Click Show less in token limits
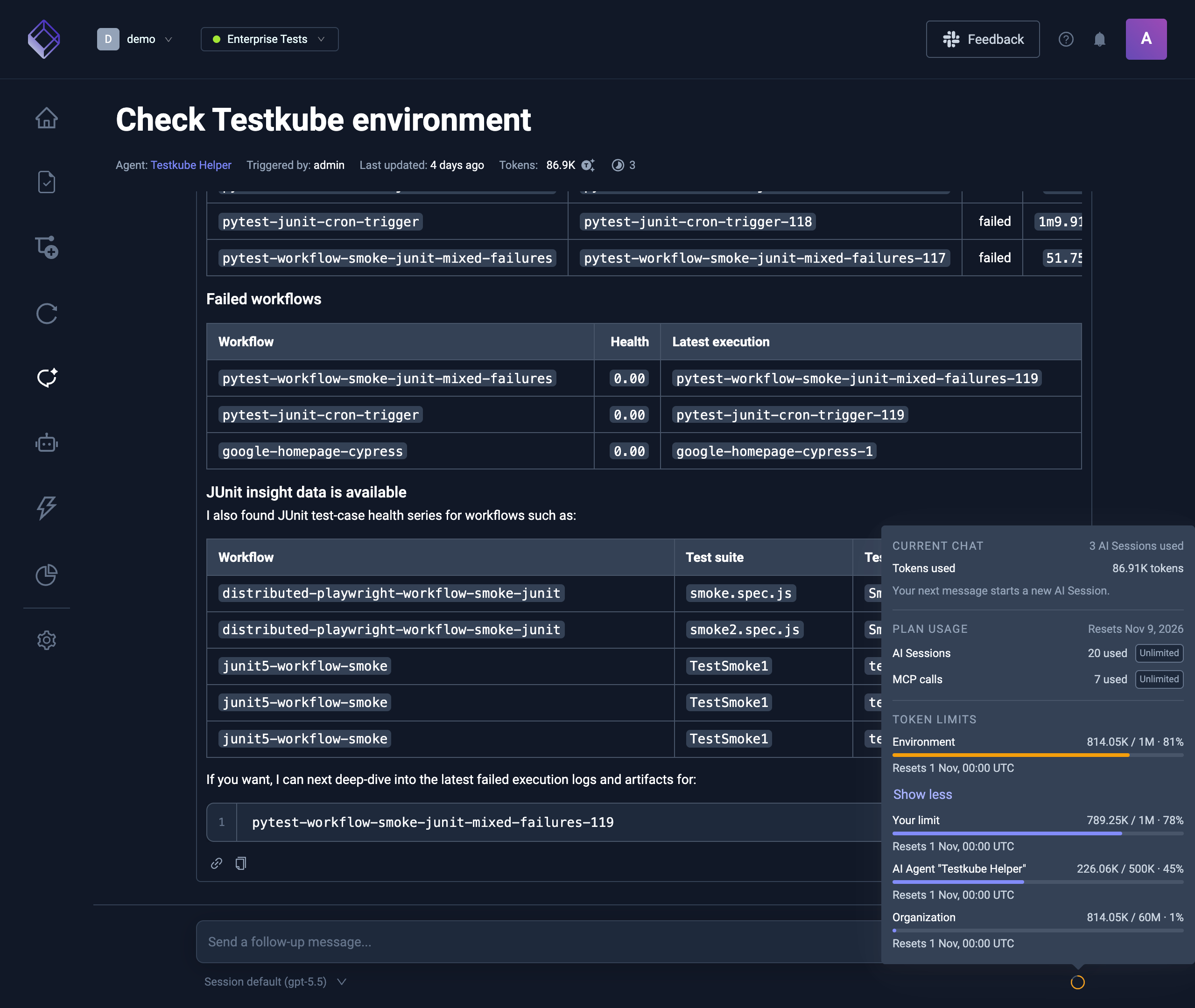Image resolution: width=1195 pixels, height=1008 pixels. (x=922, y=794)
